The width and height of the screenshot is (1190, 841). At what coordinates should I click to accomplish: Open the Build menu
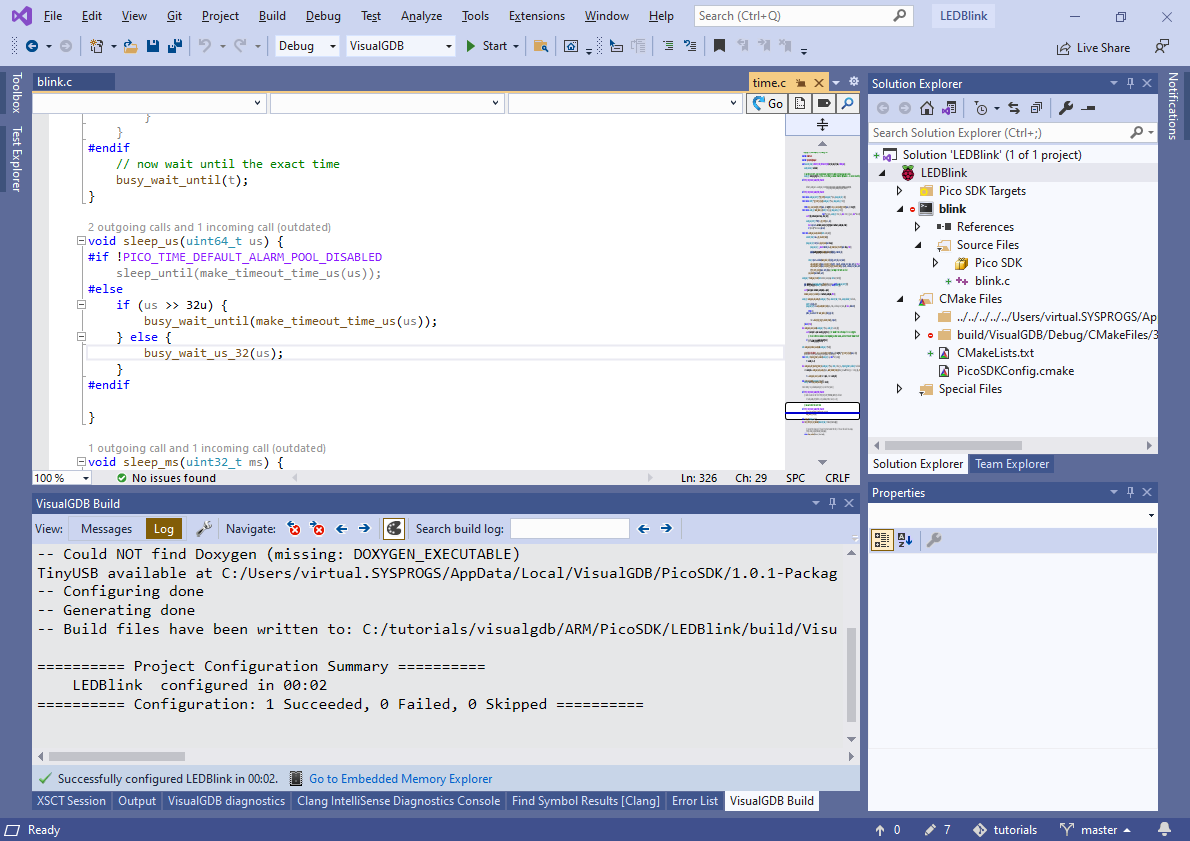click(x=272, y=16)
